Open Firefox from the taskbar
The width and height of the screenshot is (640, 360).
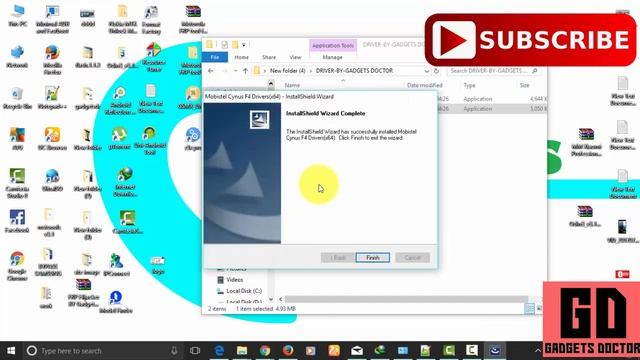point(288,351)
